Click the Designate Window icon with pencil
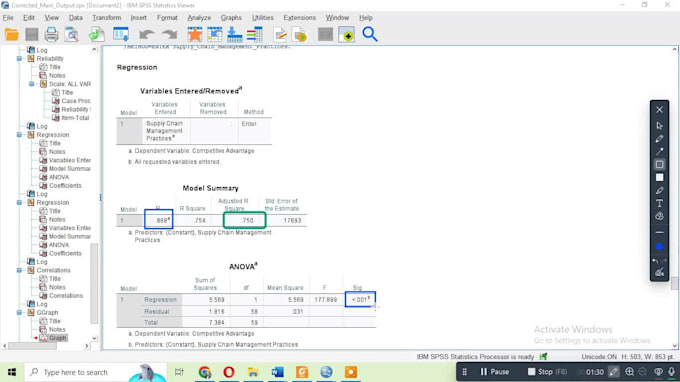 pyautogui.click(x=280, y=34)
